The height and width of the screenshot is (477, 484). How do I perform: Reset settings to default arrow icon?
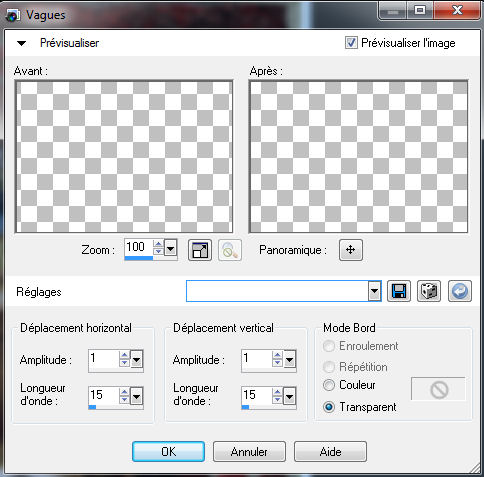point(460,291)
